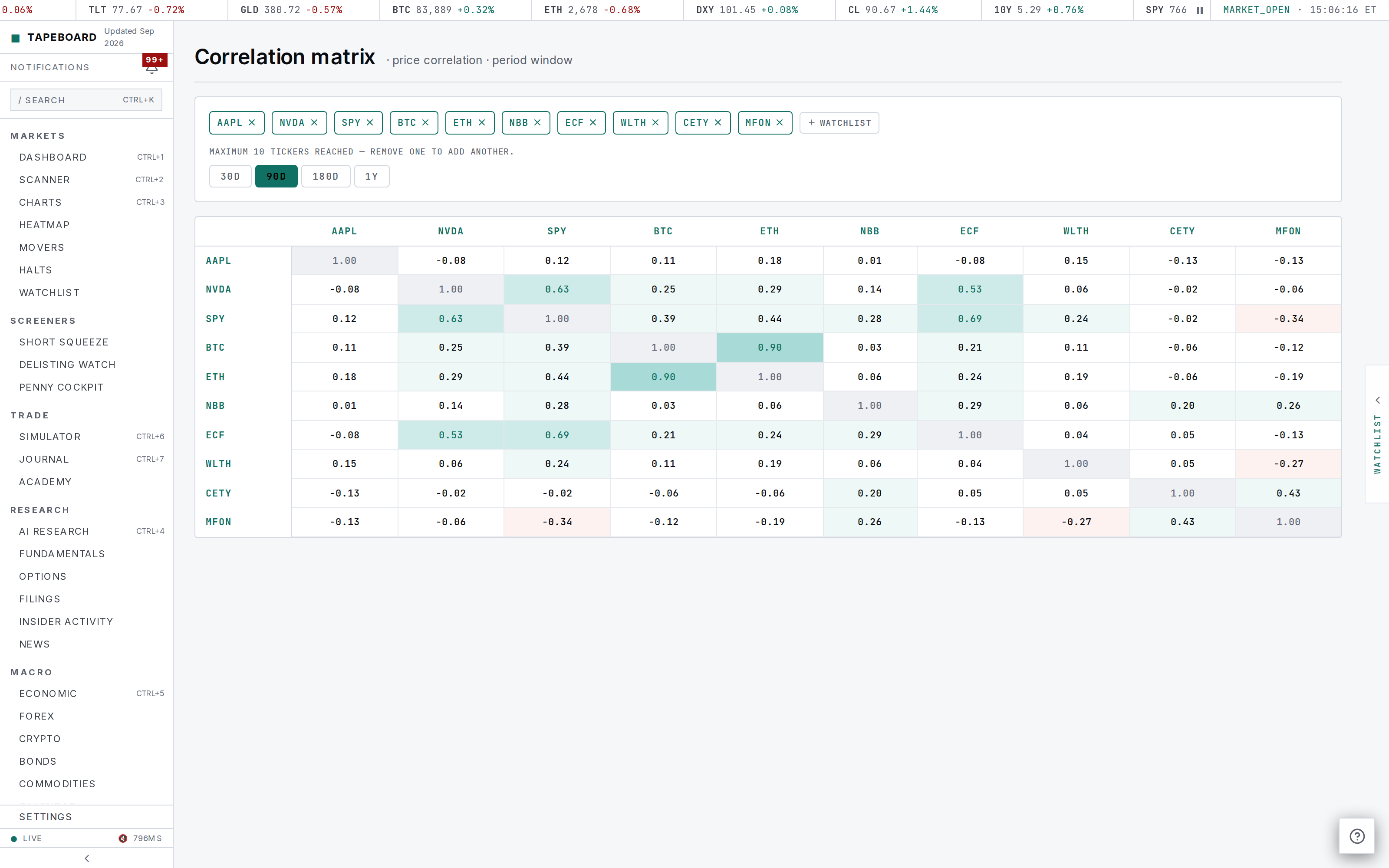Open Halts in sidebar
Viewport: 1389px width, 868px height.
87,270
